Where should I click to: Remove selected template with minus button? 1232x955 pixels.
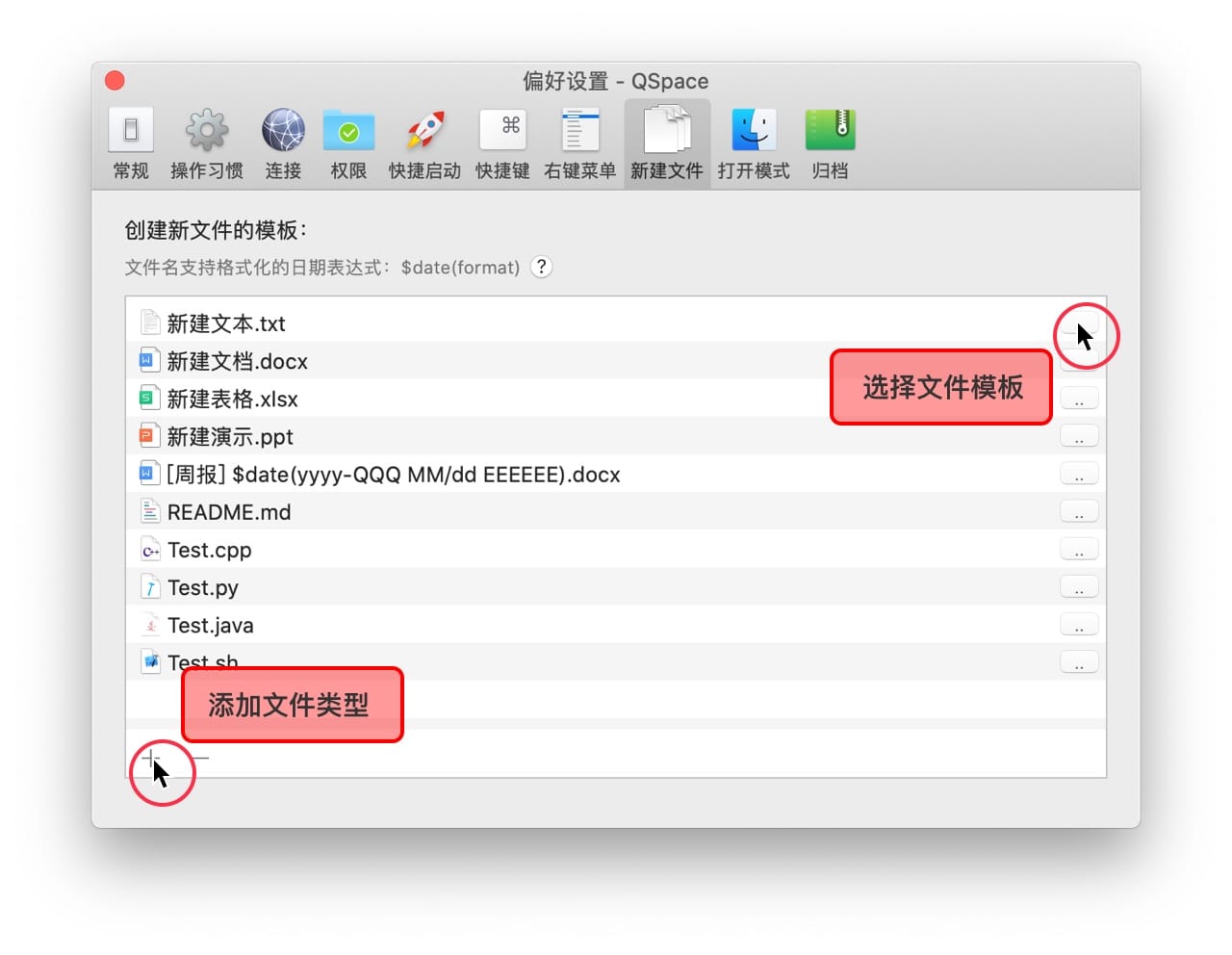(x=199, y=758)
